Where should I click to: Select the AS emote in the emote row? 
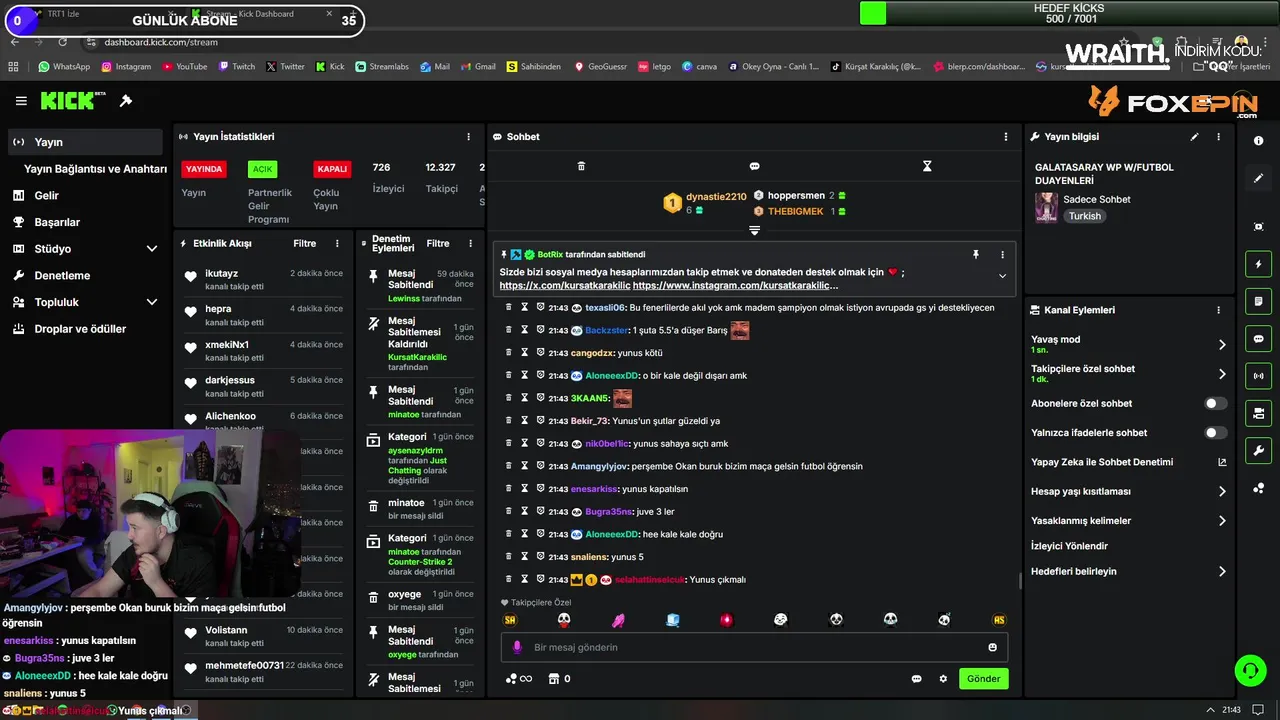click(x=998, y=620)
